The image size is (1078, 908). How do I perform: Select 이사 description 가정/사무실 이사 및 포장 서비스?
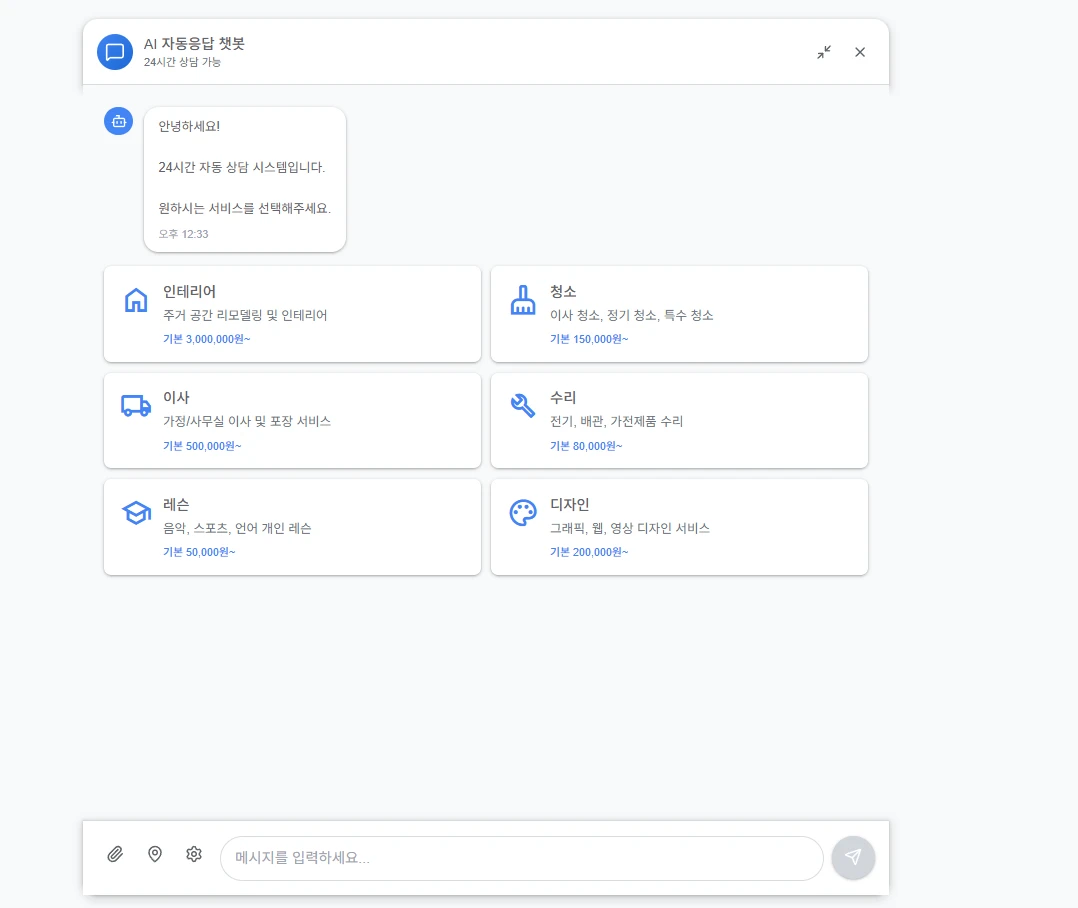coord(247,421)
